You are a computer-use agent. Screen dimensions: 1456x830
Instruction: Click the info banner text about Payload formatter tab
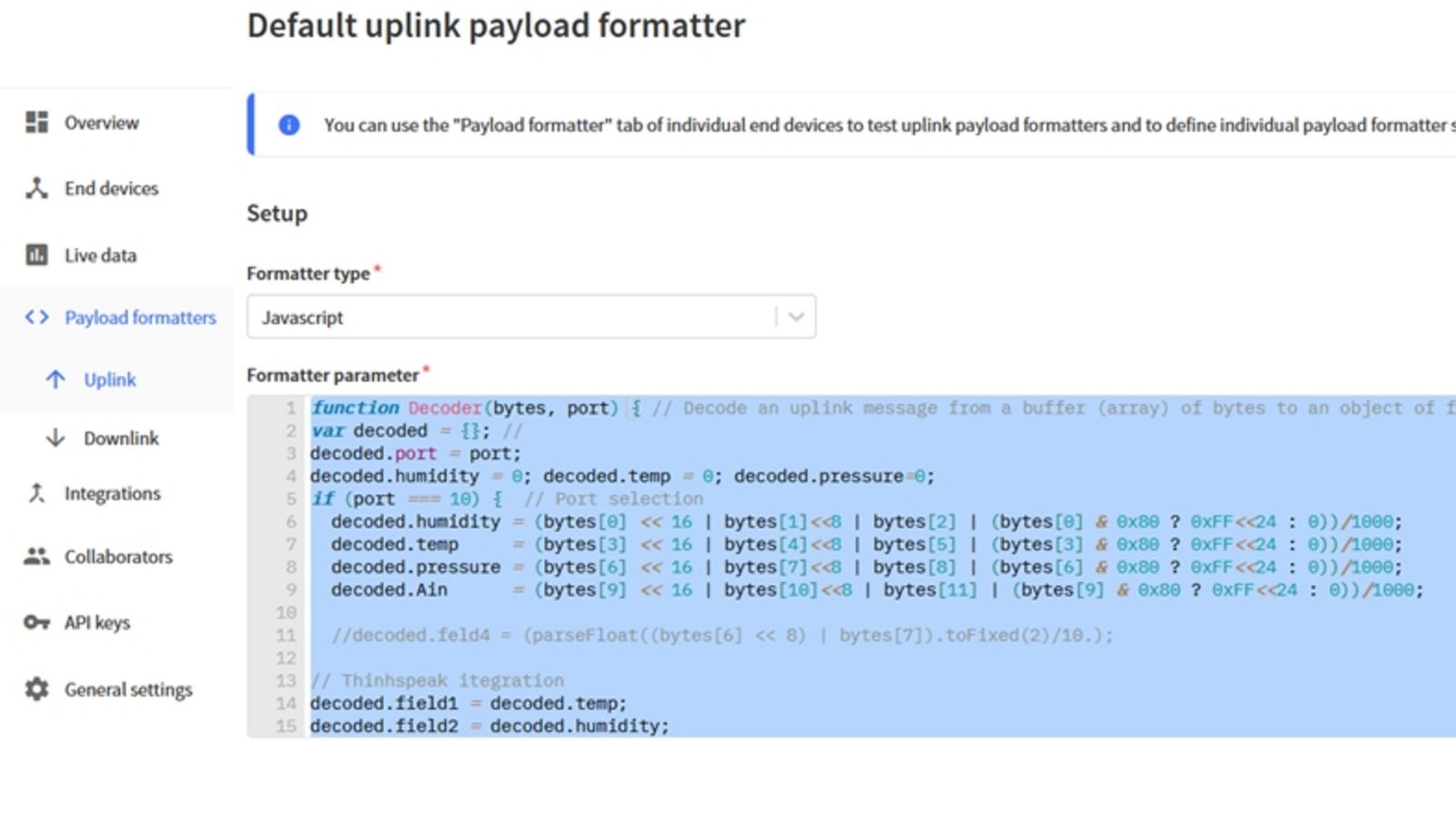(x=888, y=125)
